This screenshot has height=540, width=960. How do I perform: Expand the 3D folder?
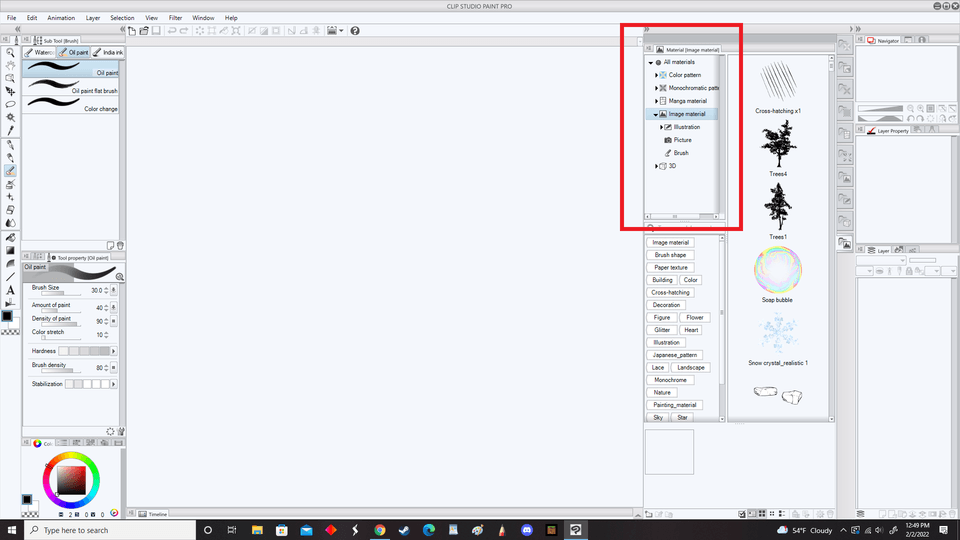pos(656,167)
